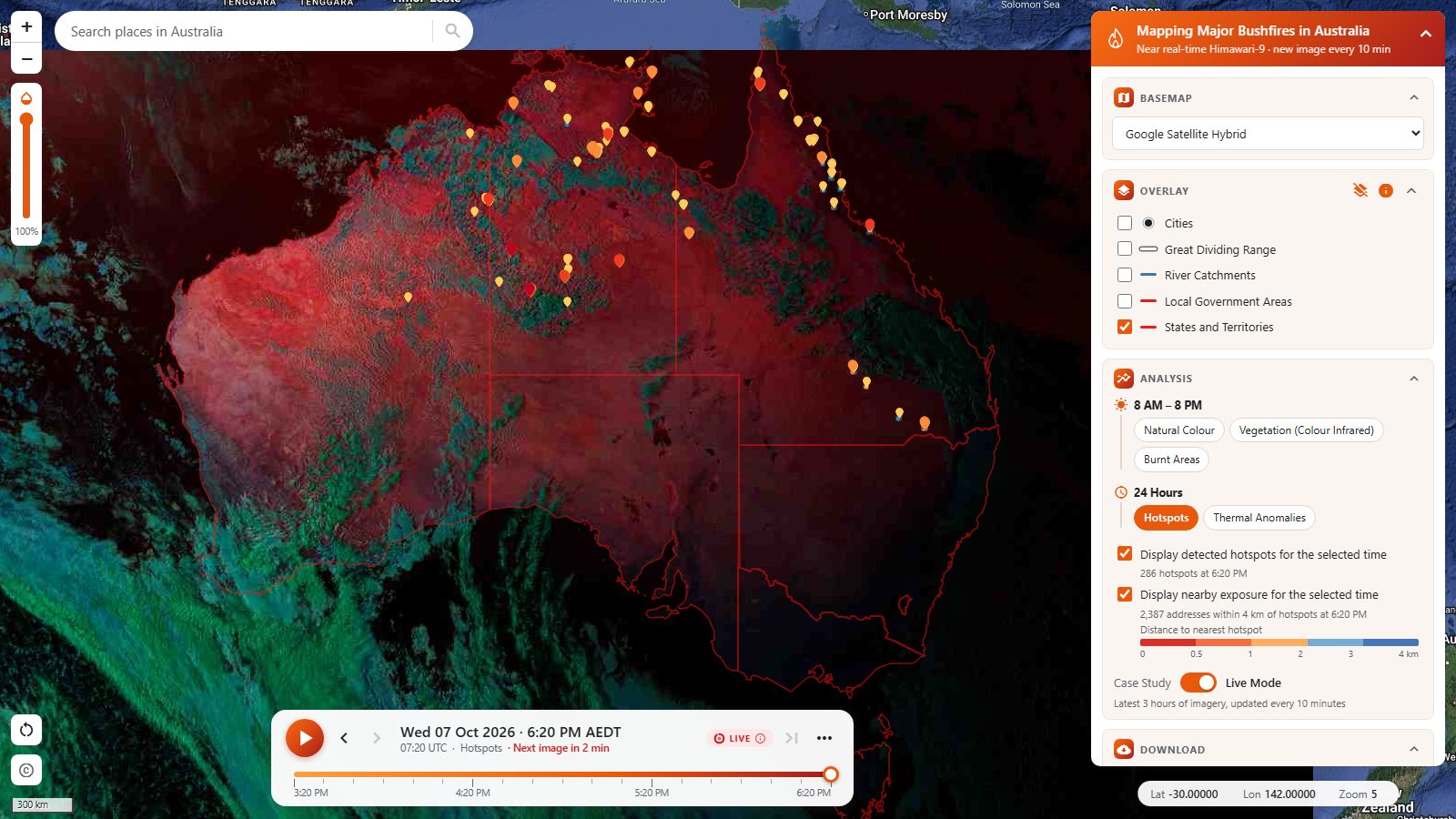The height and width of the screenshot is (819, 1456).
Task: Switch off Live Mode toggle
Action: pyautogui.click(x=1198, y=682)
